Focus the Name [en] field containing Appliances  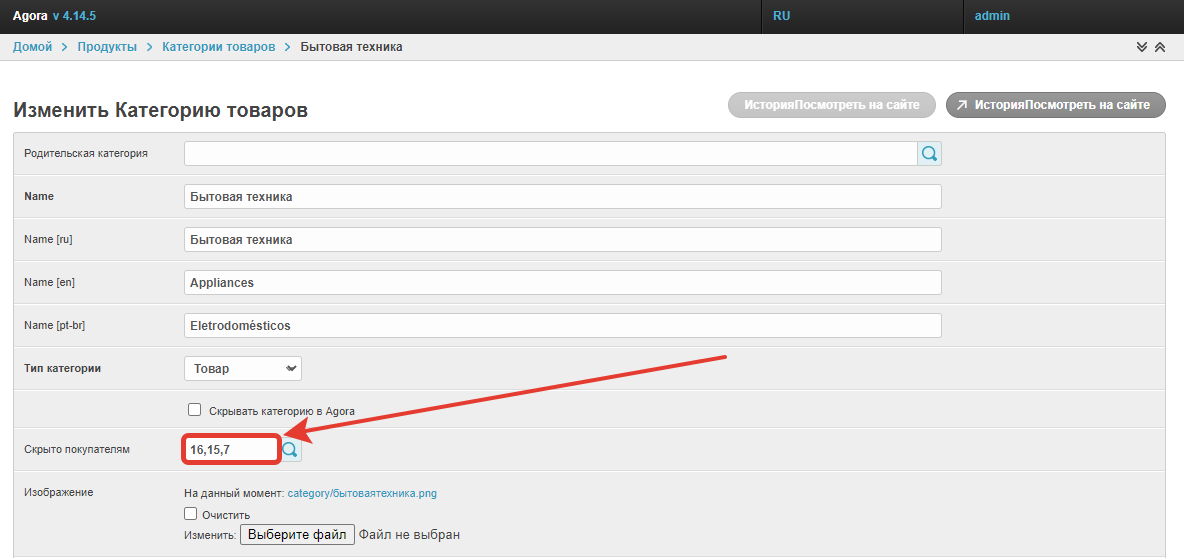click(563, 283)
